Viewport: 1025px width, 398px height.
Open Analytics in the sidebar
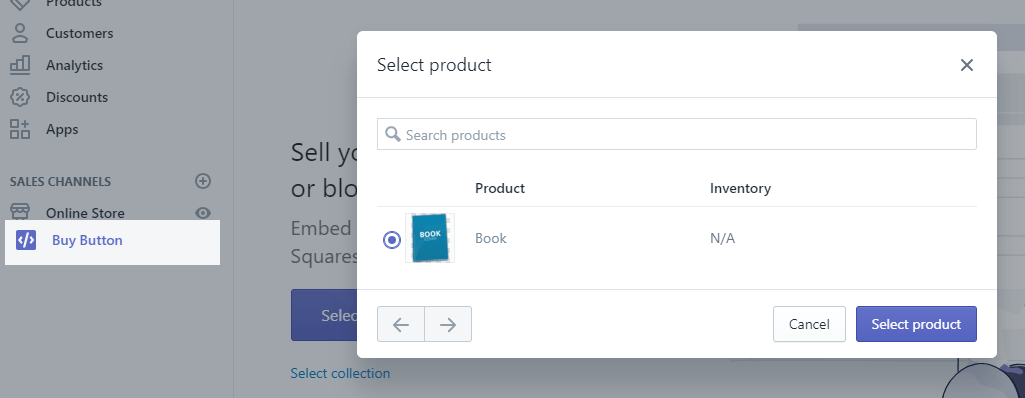[74, 65]
